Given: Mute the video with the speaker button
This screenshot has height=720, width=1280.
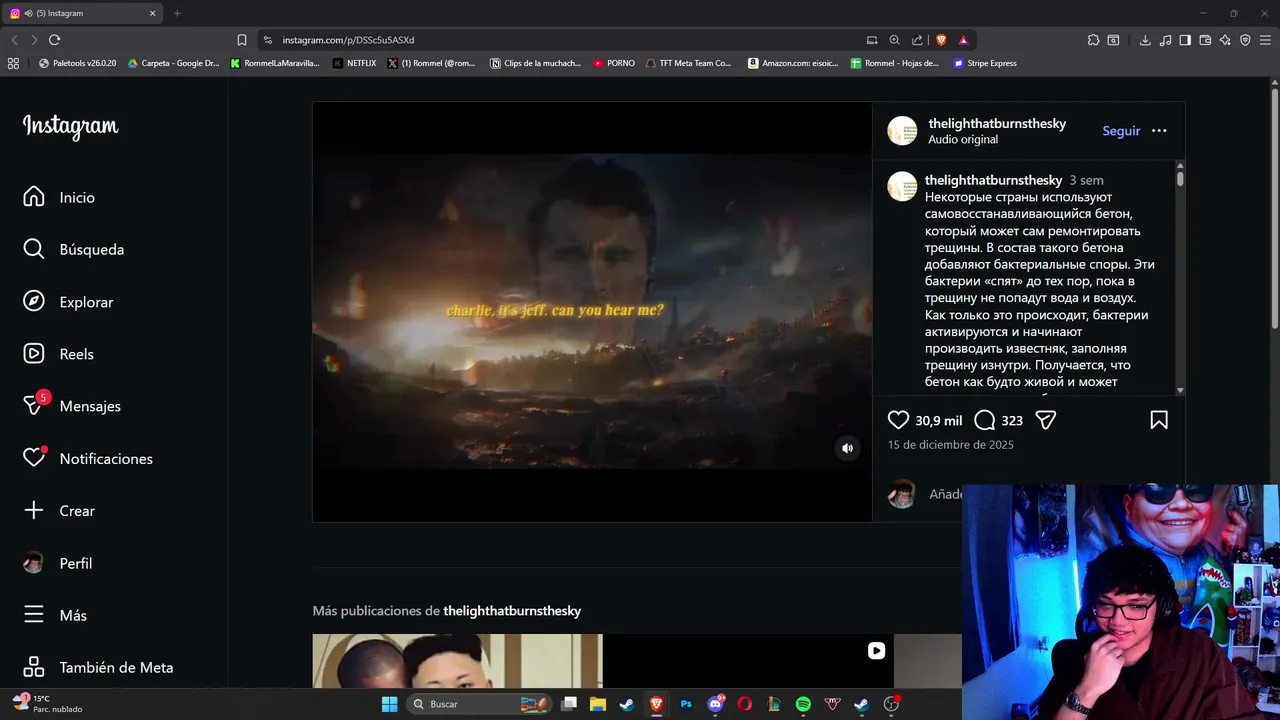Looking at the screenshot, I should pos(847,448).
